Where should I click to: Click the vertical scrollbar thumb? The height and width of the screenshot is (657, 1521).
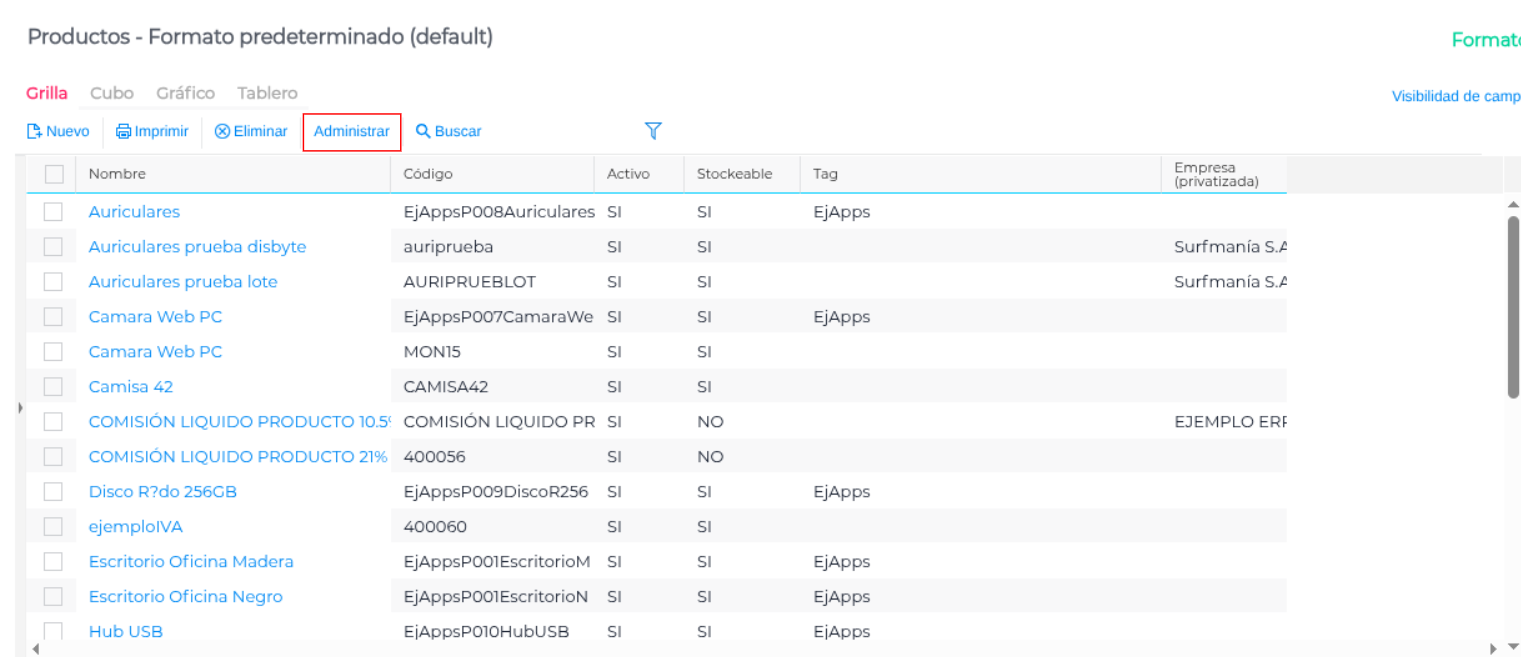(1513, 307)
